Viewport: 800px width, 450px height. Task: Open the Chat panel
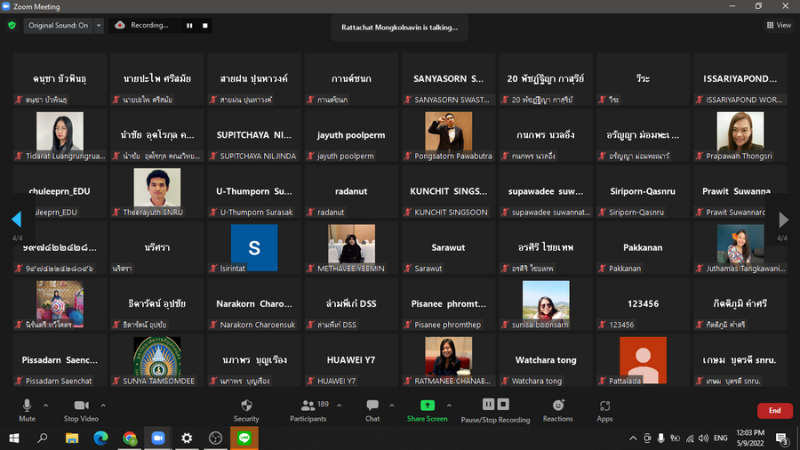pos(372,406)
